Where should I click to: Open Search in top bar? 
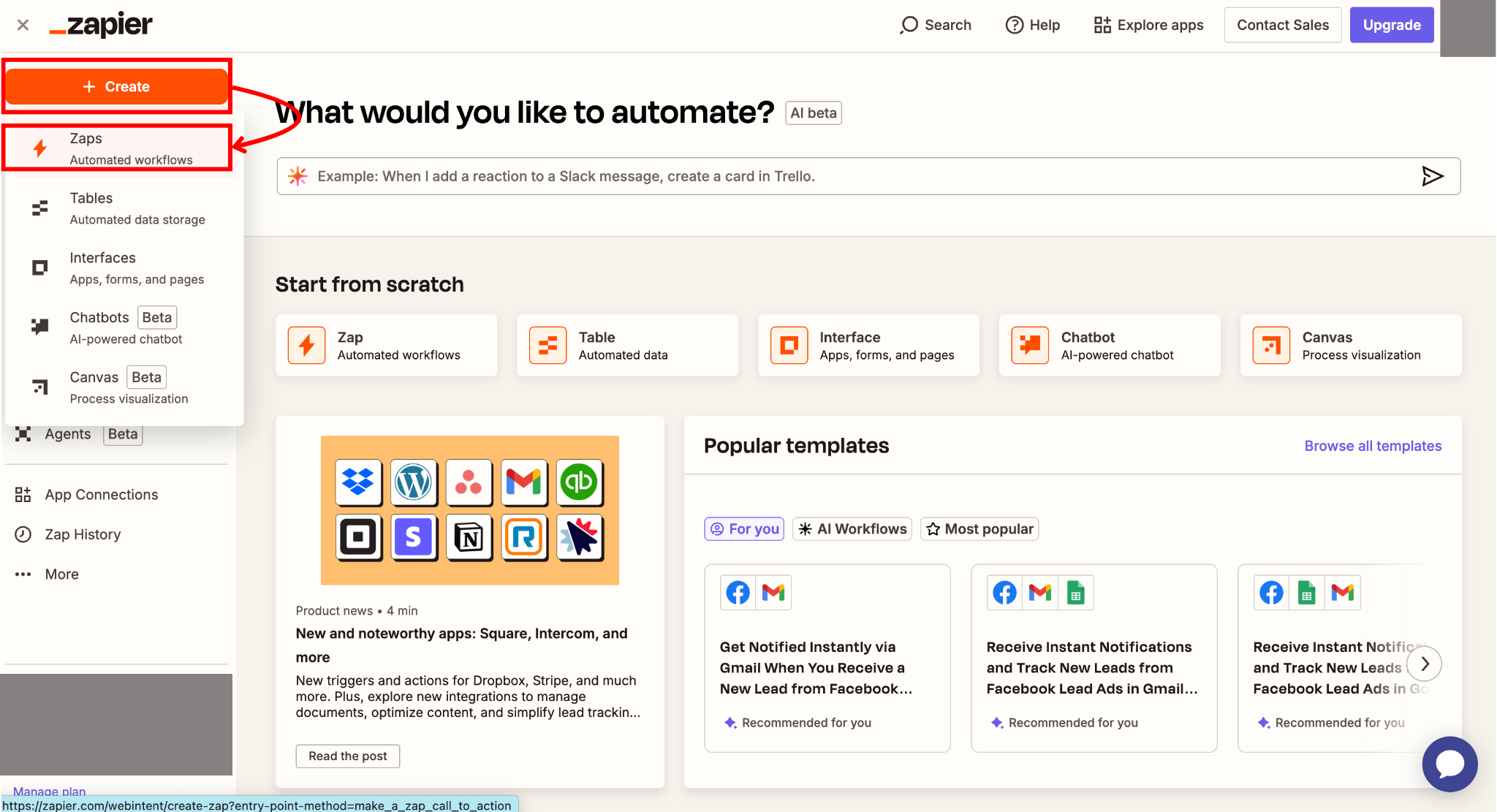click(x=936, y=25)
